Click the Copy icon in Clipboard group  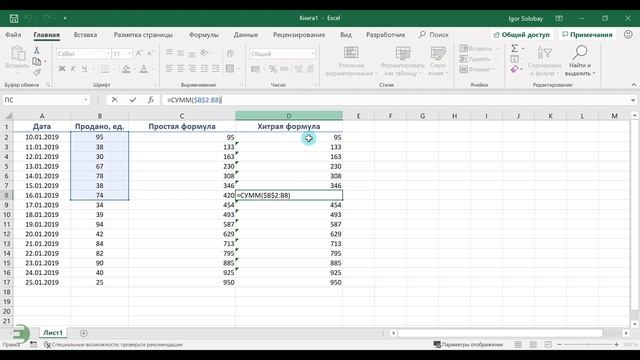pyautogui.click(x=36, y=61)
